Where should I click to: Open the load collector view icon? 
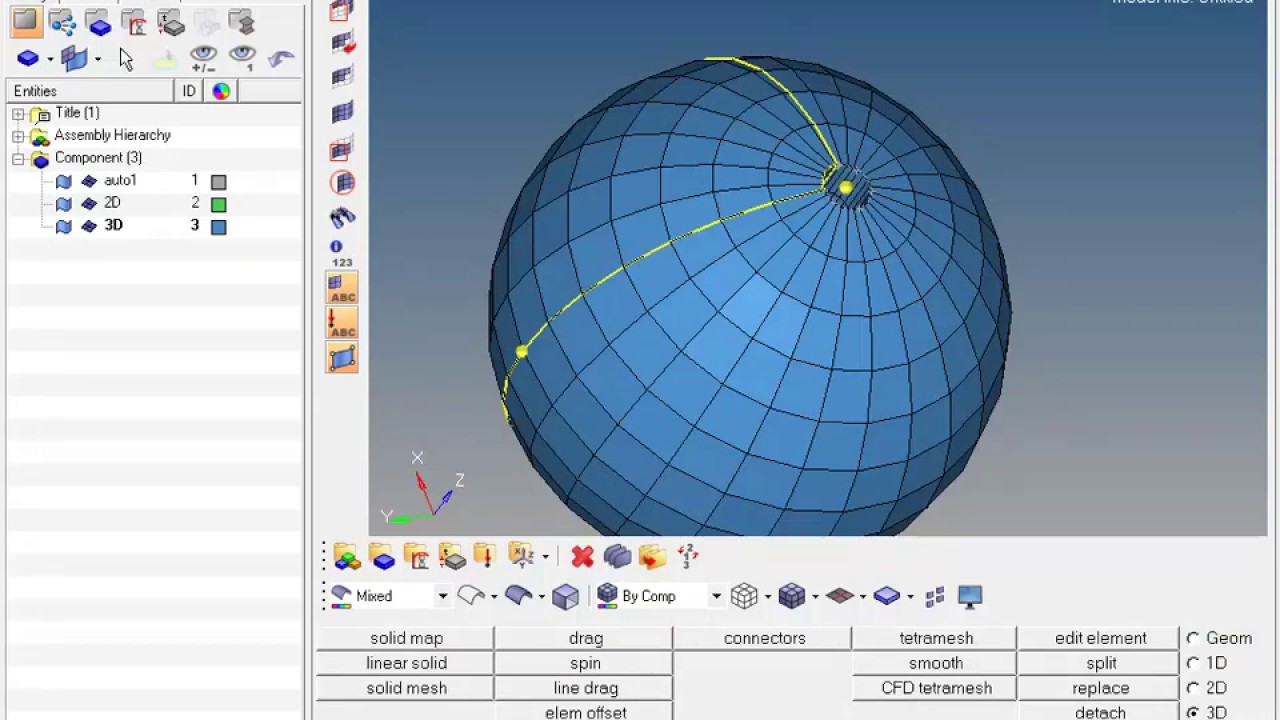tap(134, 21)
